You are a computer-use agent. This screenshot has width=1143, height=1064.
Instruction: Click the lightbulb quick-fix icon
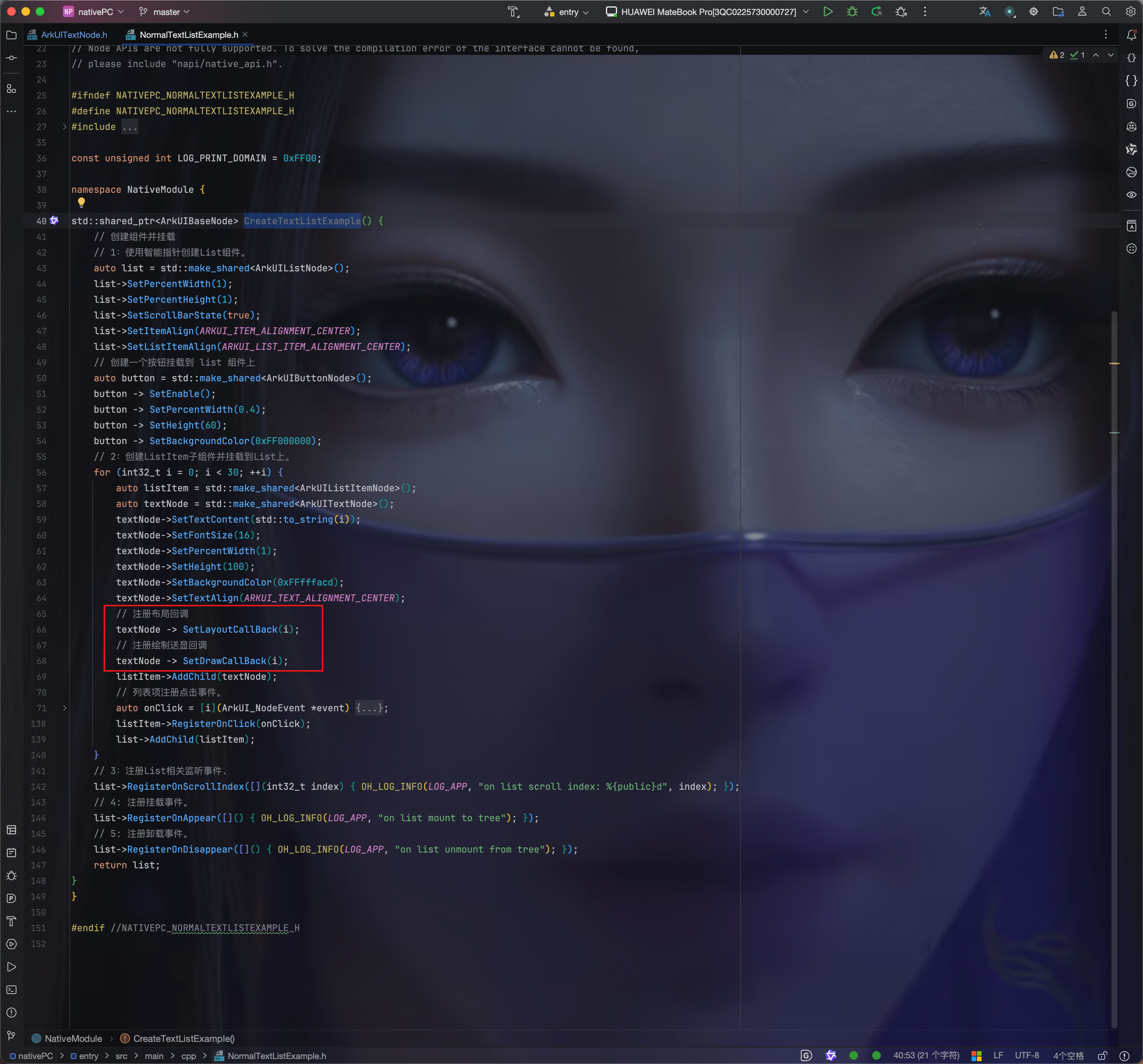click(x=82, y=202)
